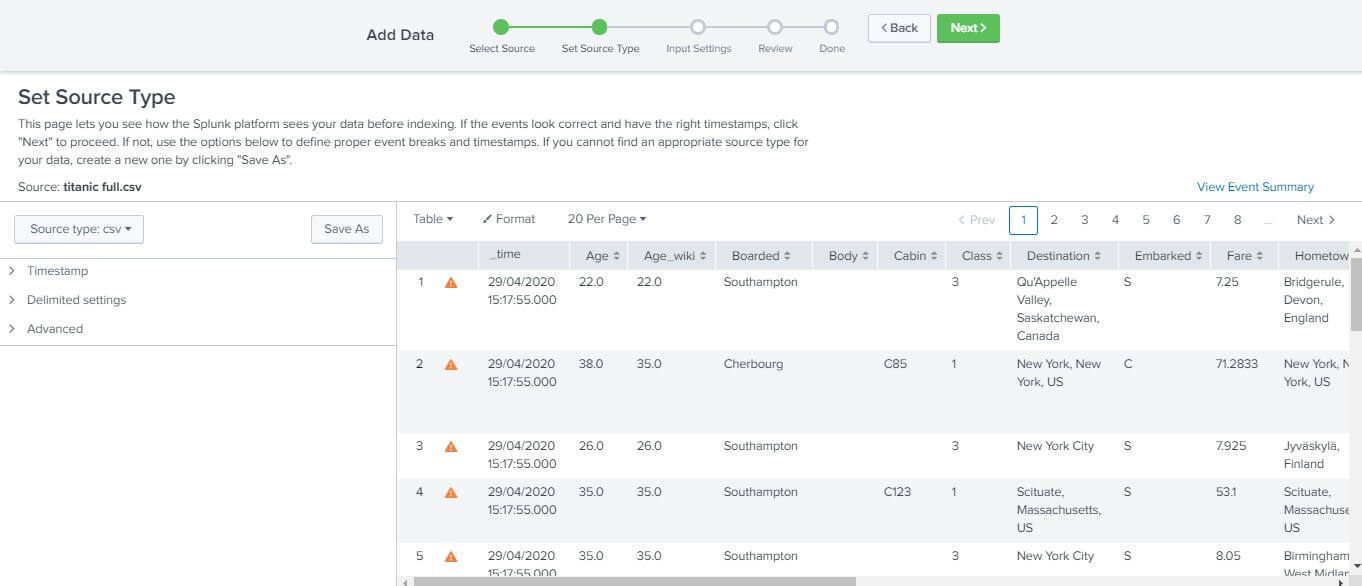Click the fare value 71.2833
1362x586 pixels.
pyautogui.click(x=1237, y=364)
